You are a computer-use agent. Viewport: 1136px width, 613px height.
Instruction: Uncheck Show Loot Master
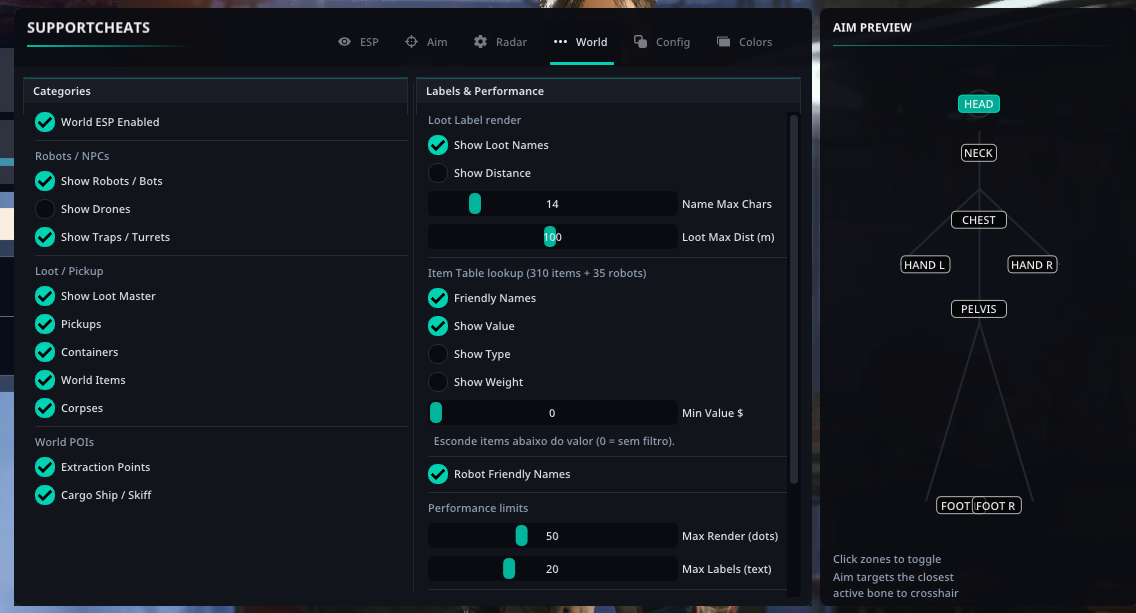click(x=45, y=296)
